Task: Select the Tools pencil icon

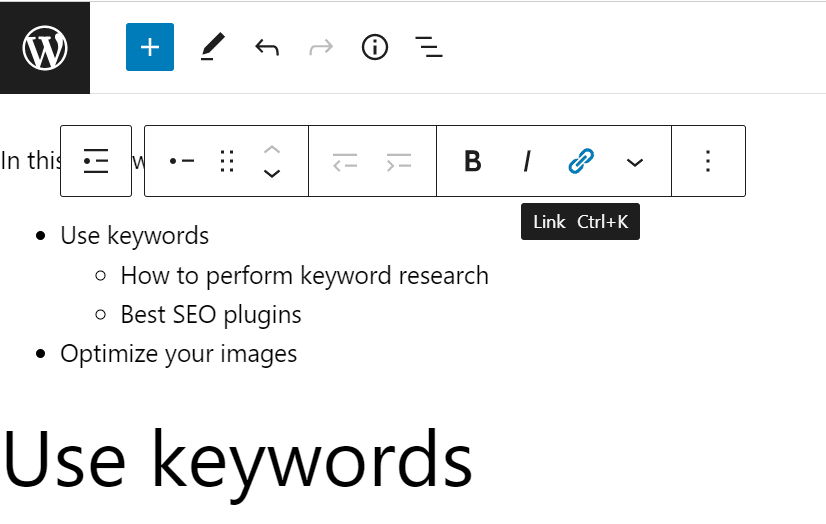Action: 213,47
